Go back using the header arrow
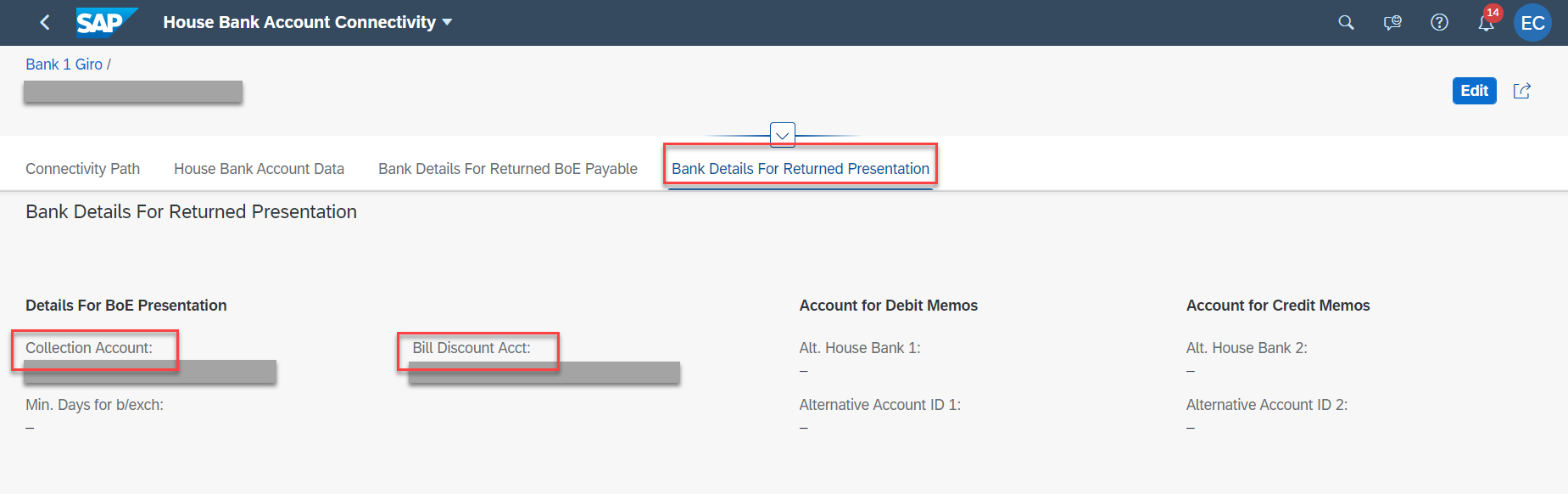The image size is (1568, 494). click(45, 23)
